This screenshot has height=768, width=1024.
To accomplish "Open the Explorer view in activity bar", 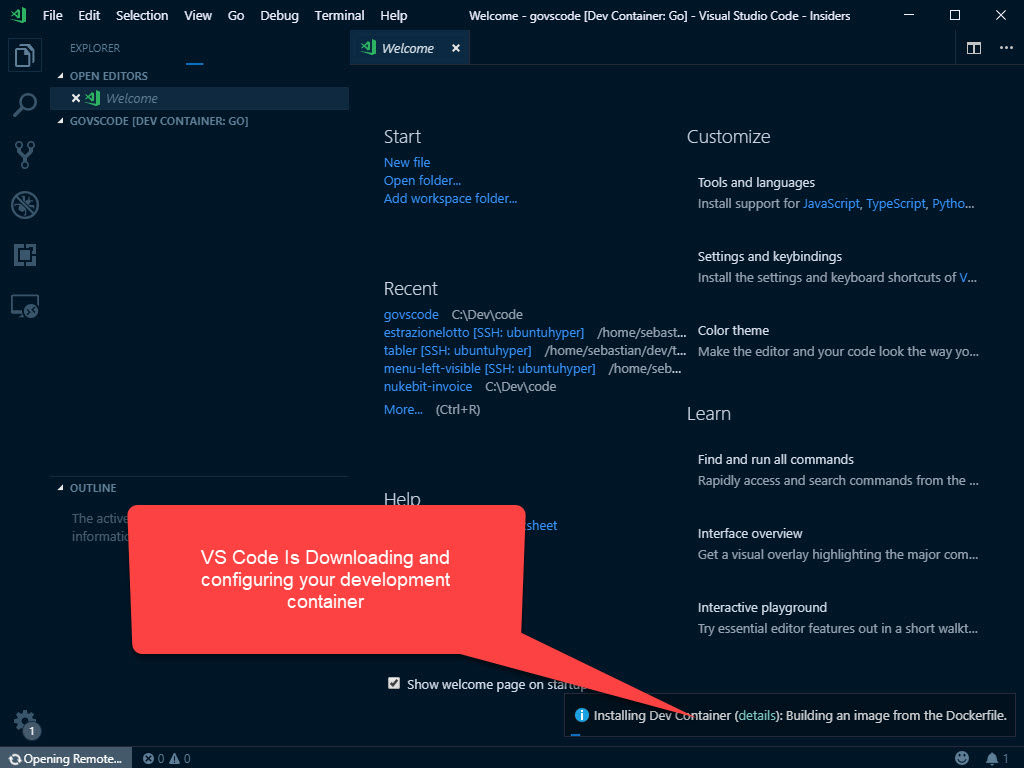I will pyautogui.click(x=24, y=56).
